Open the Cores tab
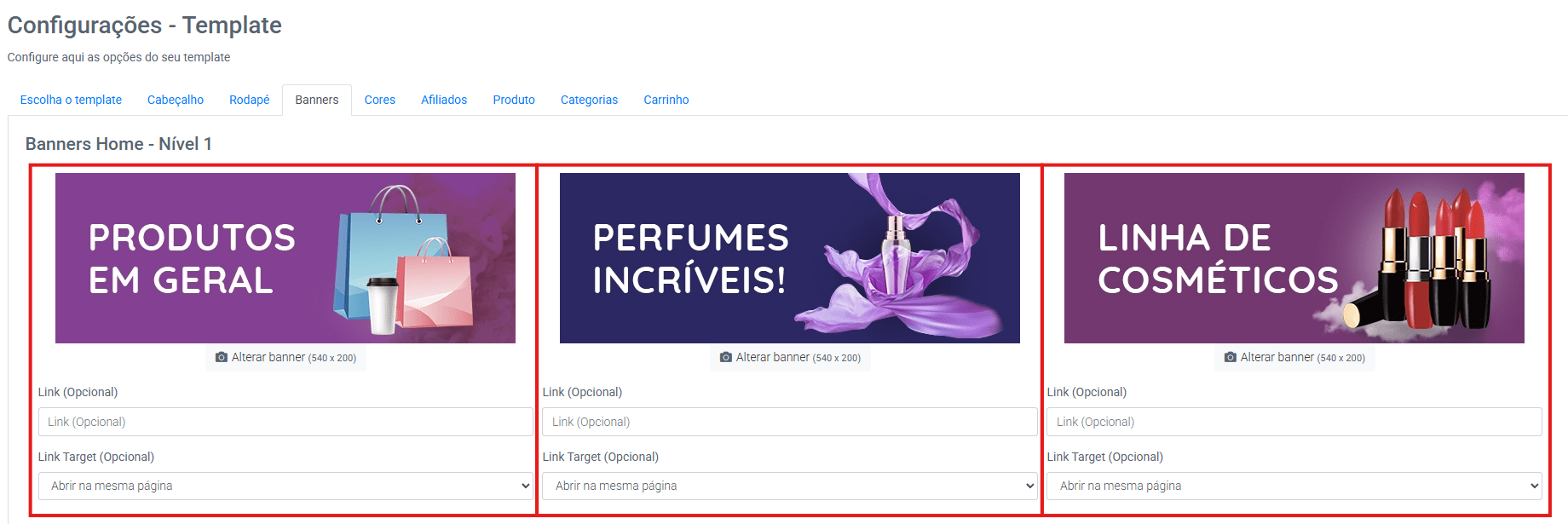The width and height of the screenshot is (1568, 524). click(x=380, y=100)
